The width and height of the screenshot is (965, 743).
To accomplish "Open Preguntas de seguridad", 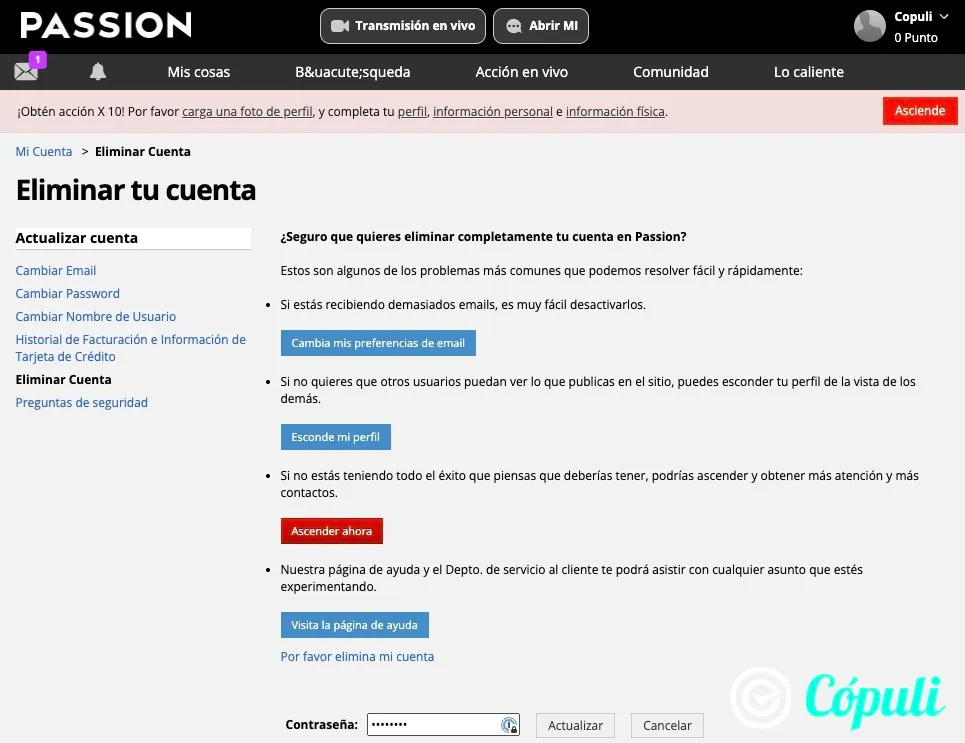I will coord(81,403).
